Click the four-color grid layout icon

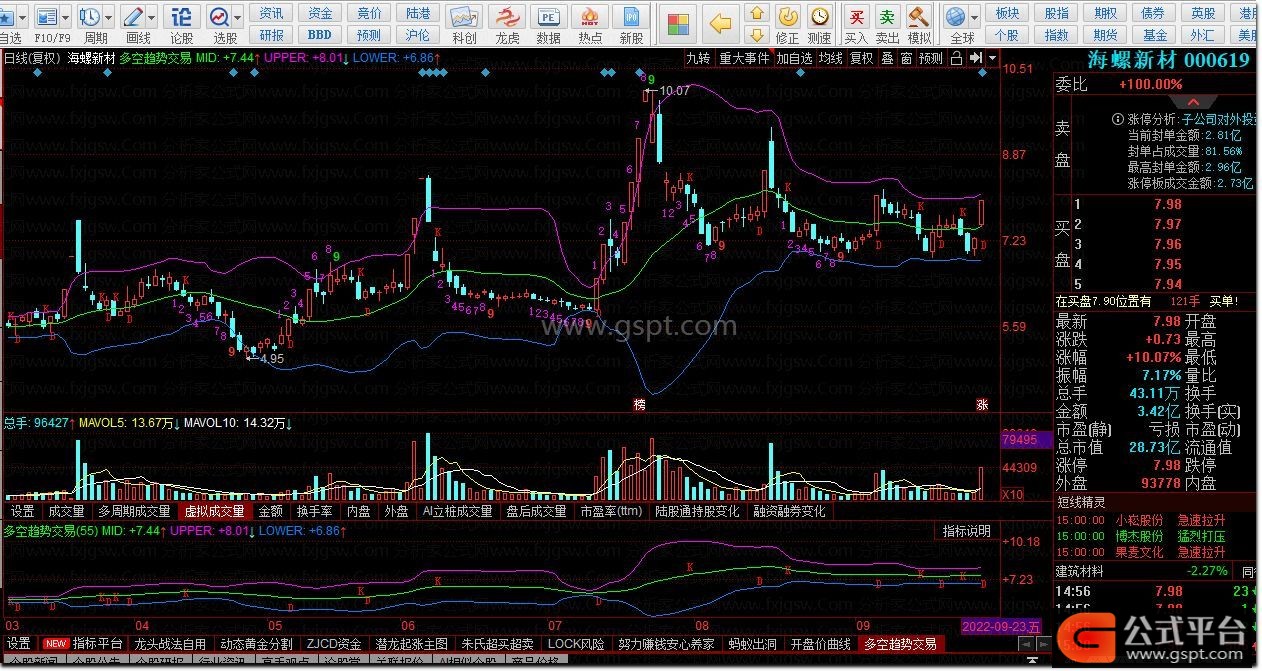pos(680,22)
